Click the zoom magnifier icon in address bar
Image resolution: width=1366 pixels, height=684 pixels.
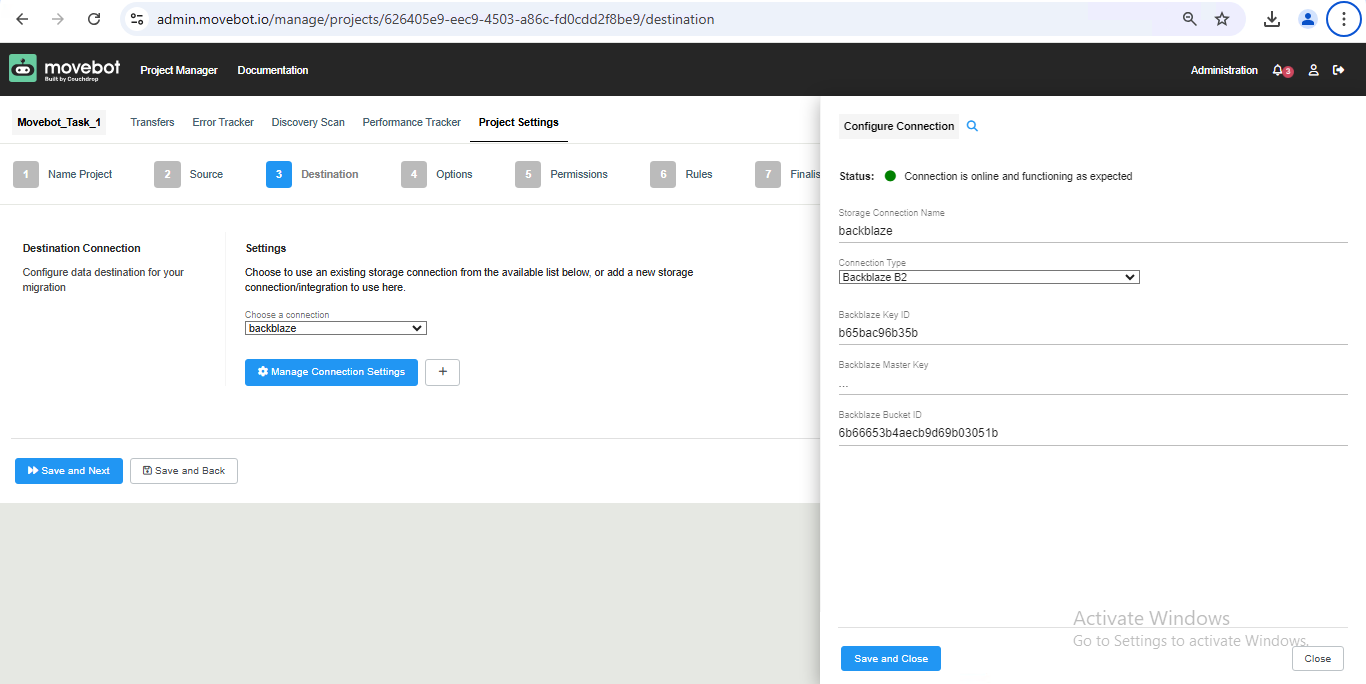tap(1190, 19)
